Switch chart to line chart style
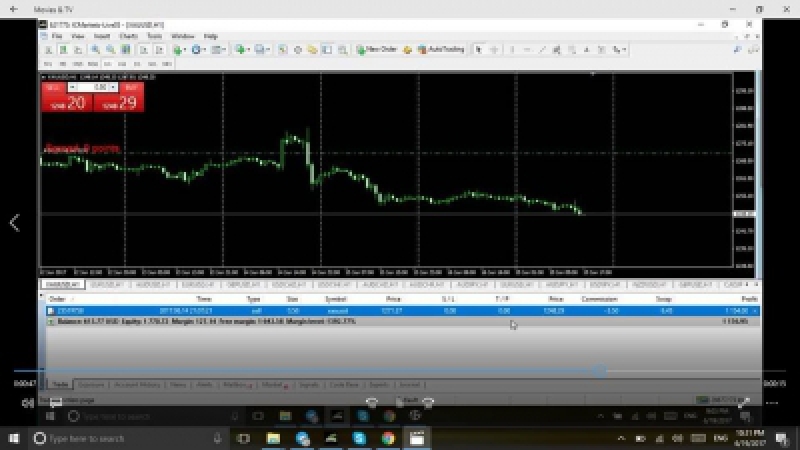This screenshot has width=800, height=450. click(x=78, y=50)
